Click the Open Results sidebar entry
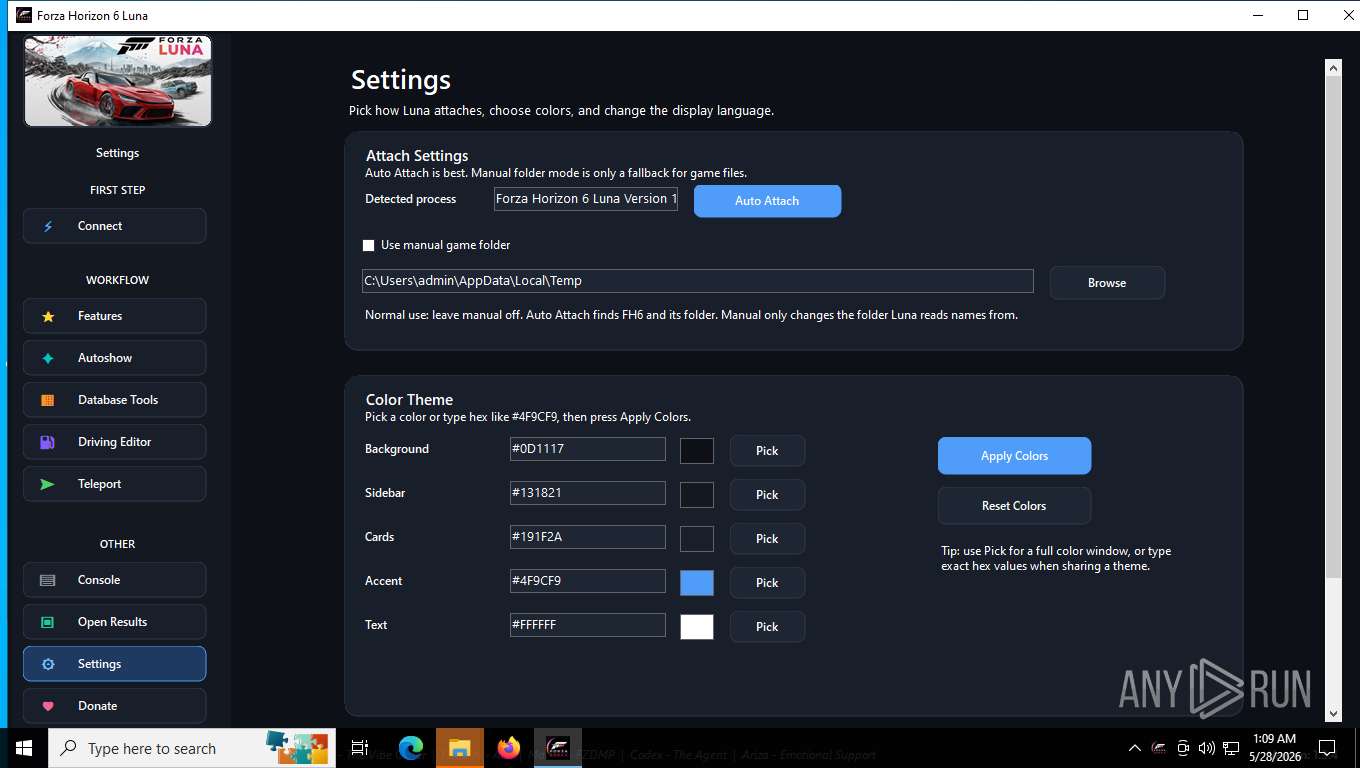The height and width of the screenshot is (768, 1360). [115, 622]
